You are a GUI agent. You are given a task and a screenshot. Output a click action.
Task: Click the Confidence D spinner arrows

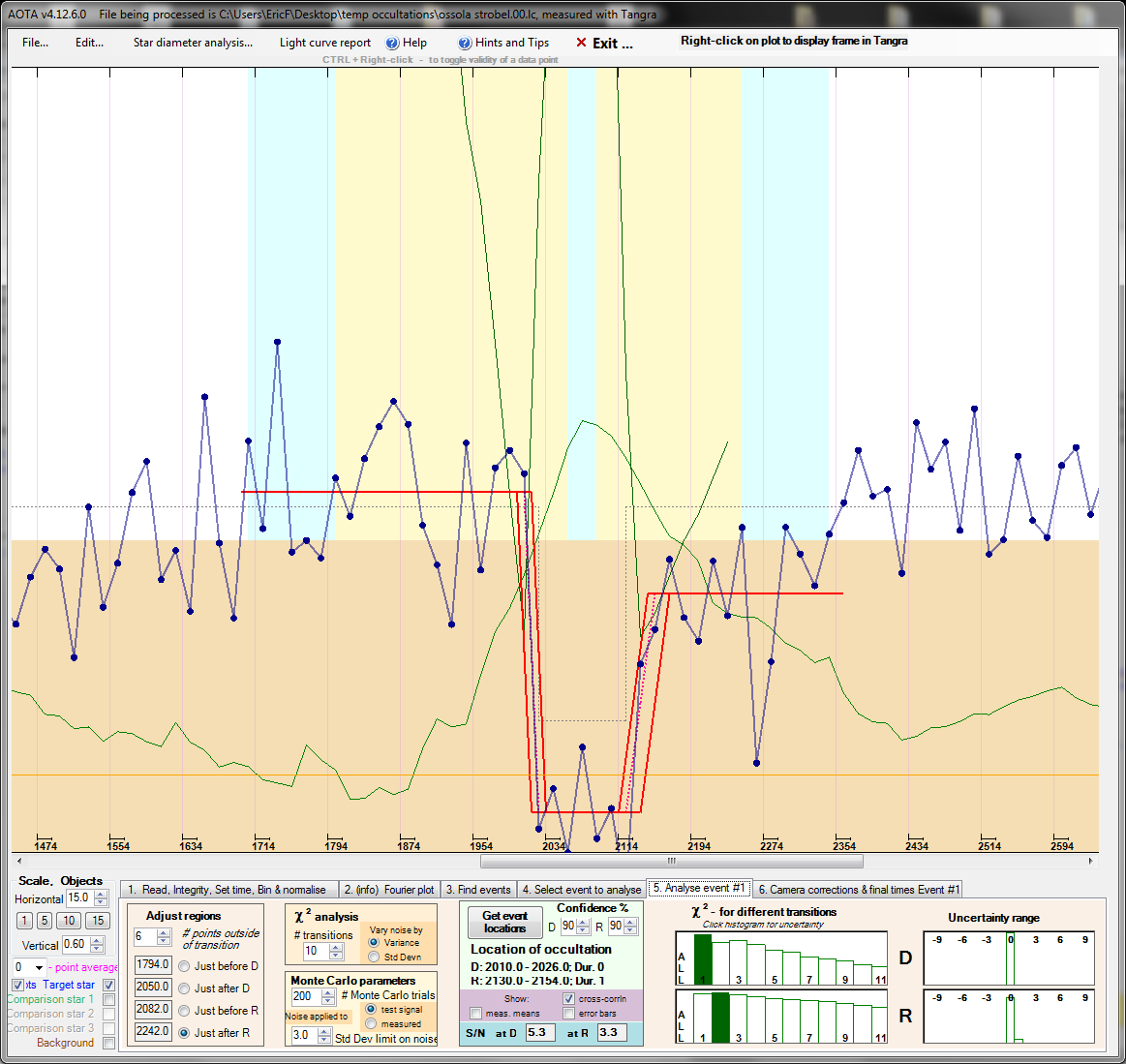click(583, 927)
